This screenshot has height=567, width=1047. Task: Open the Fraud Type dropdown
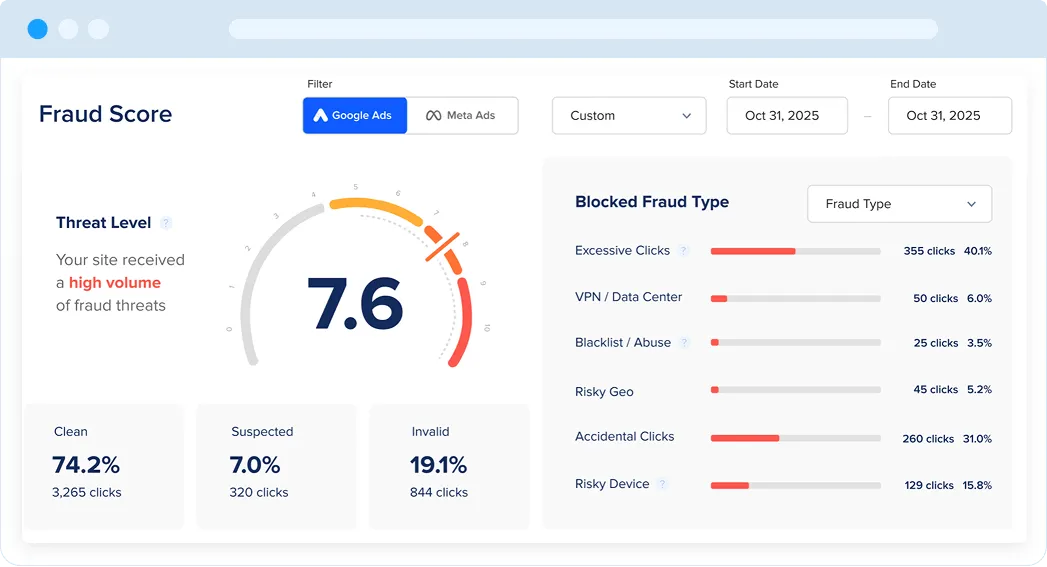point(899,204)
